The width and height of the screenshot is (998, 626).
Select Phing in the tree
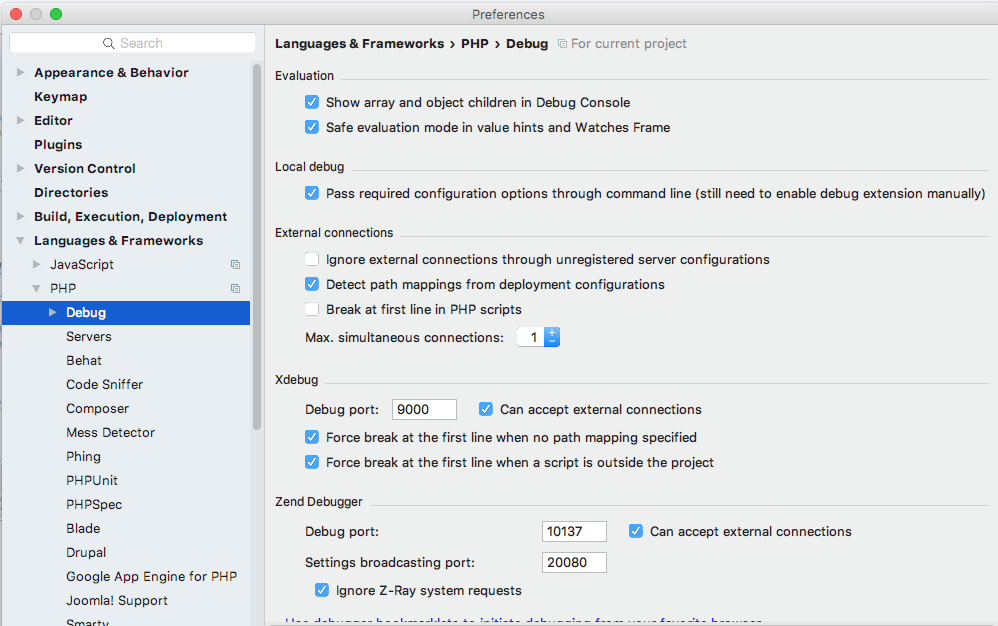click(x=83, y=457)
